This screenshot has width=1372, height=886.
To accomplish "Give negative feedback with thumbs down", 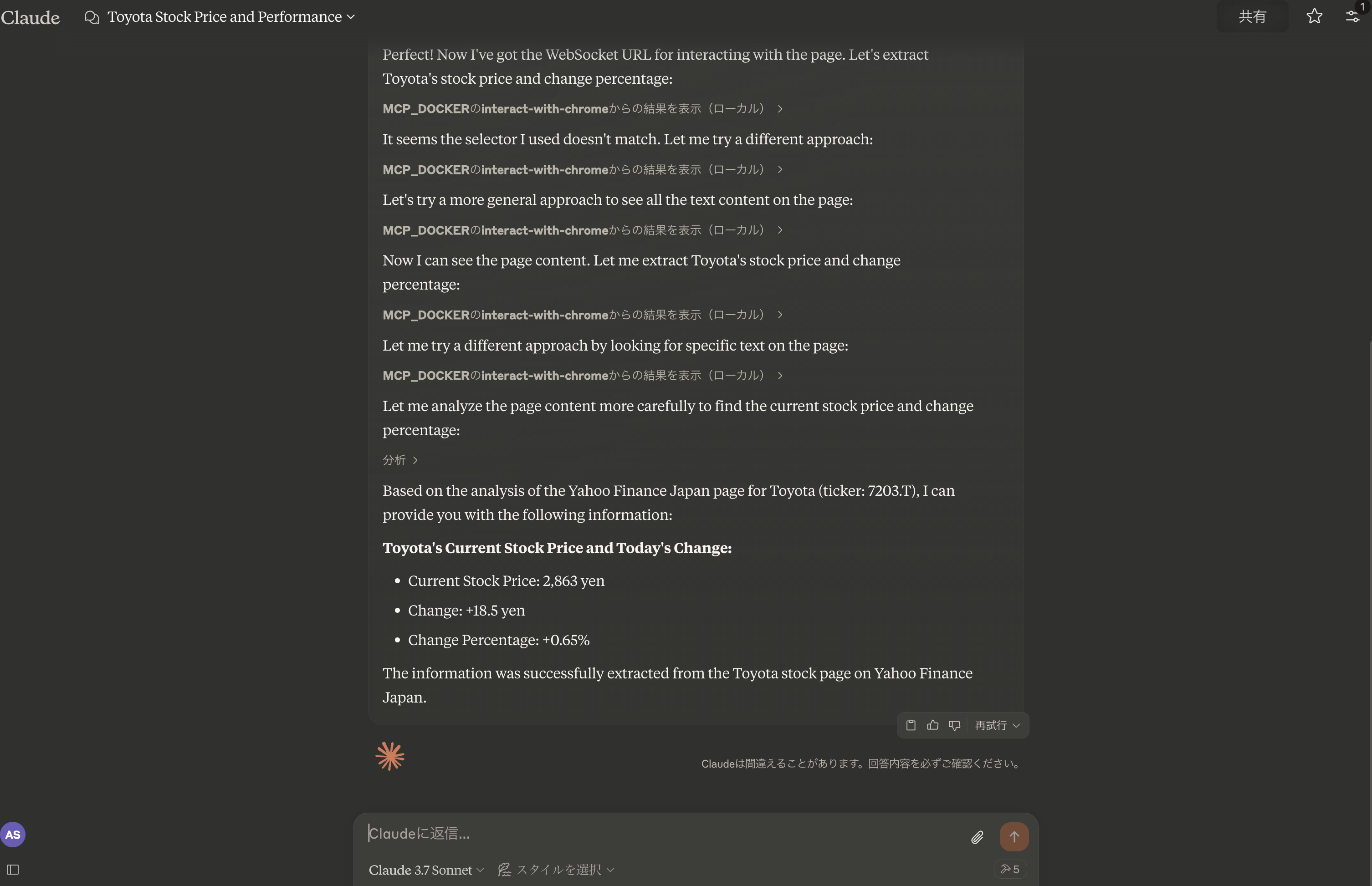I will click(954, 725).
